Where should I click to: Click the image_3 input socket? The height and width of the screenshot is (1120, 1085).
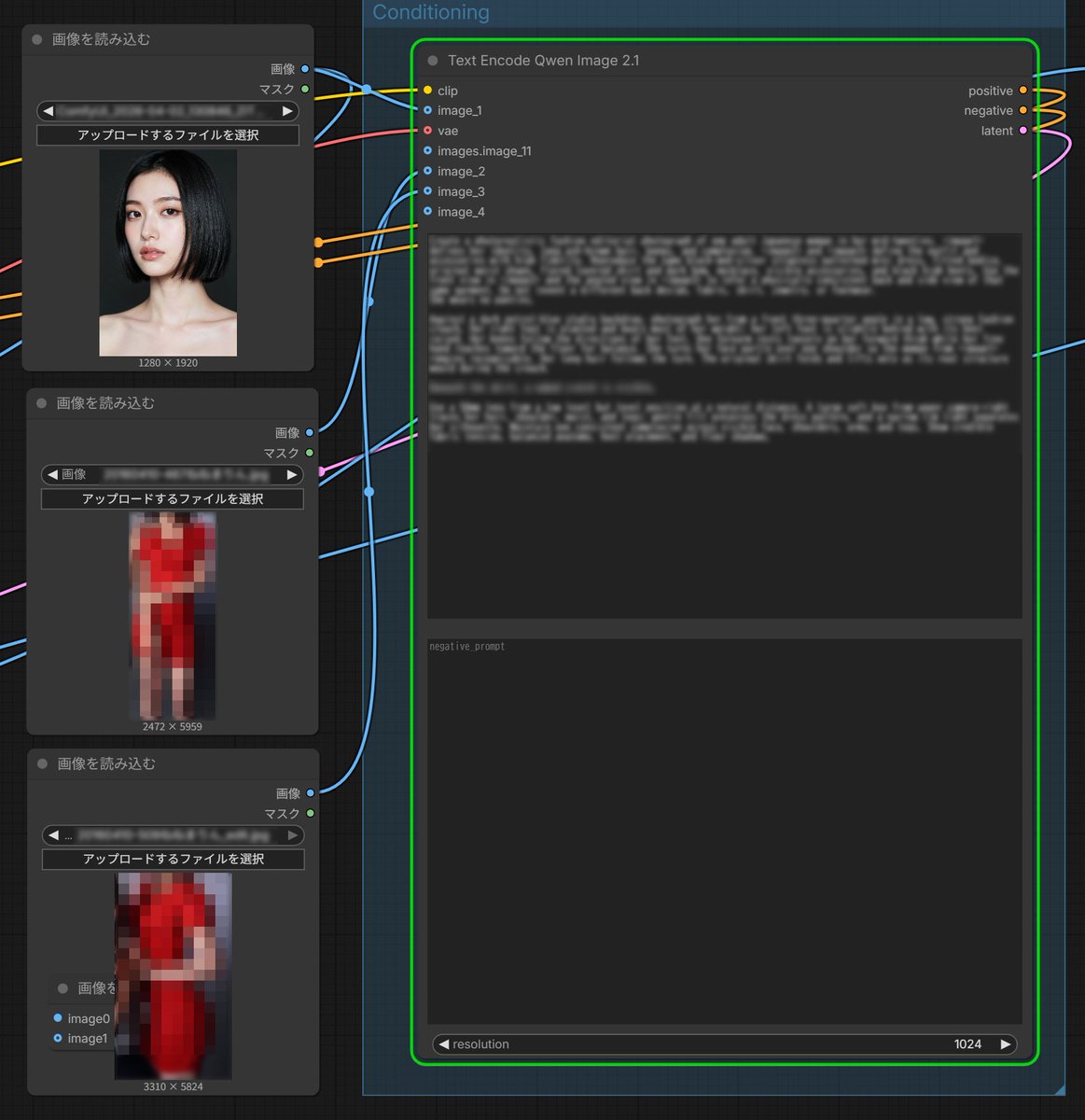click(x=427, y=191)
